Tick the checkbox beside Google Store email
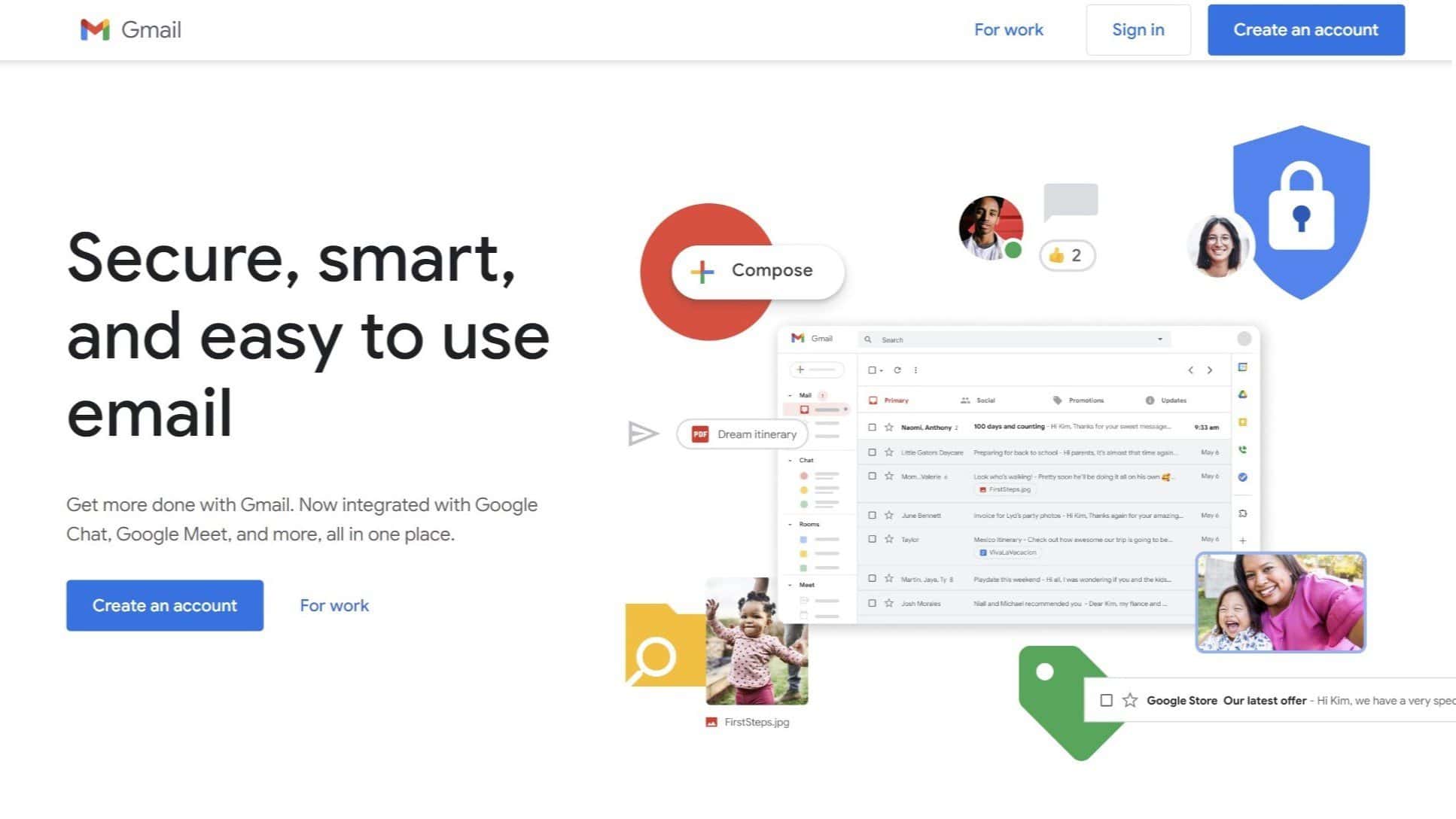The width and height of the screenshot is (1456, 819). 1106,700
